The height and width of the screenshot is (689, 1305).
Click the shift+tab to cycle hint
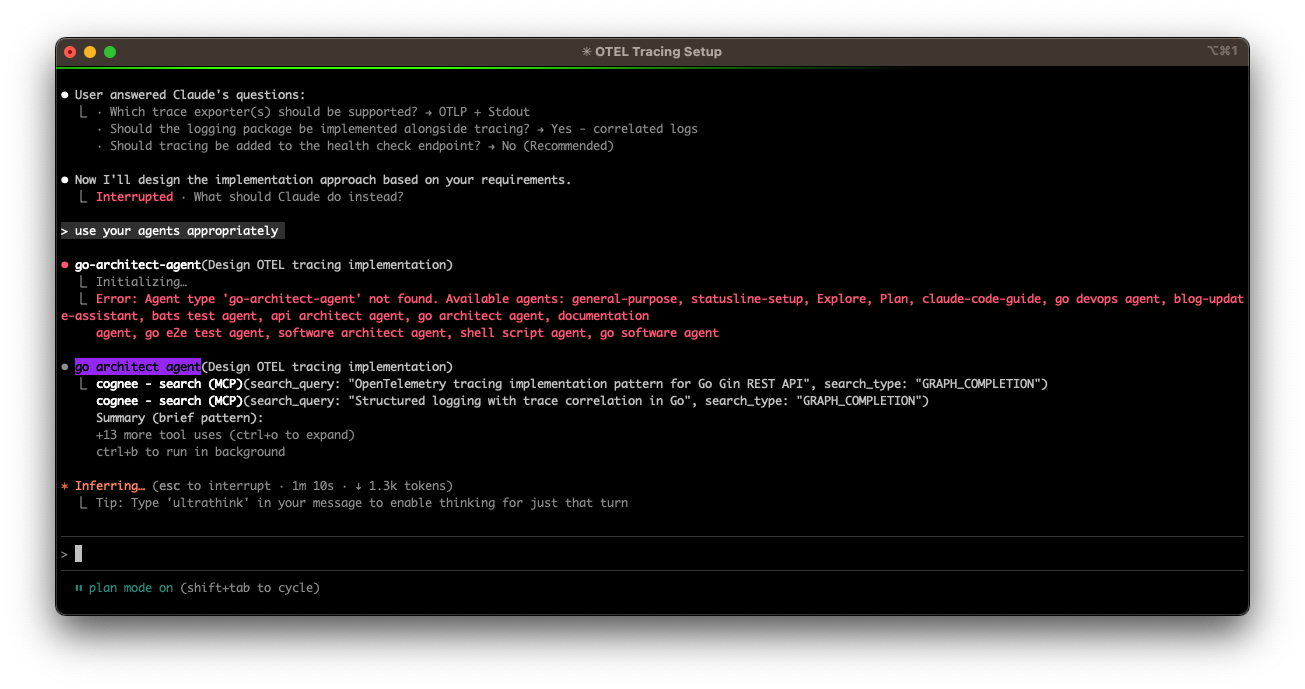pos(250,588)
